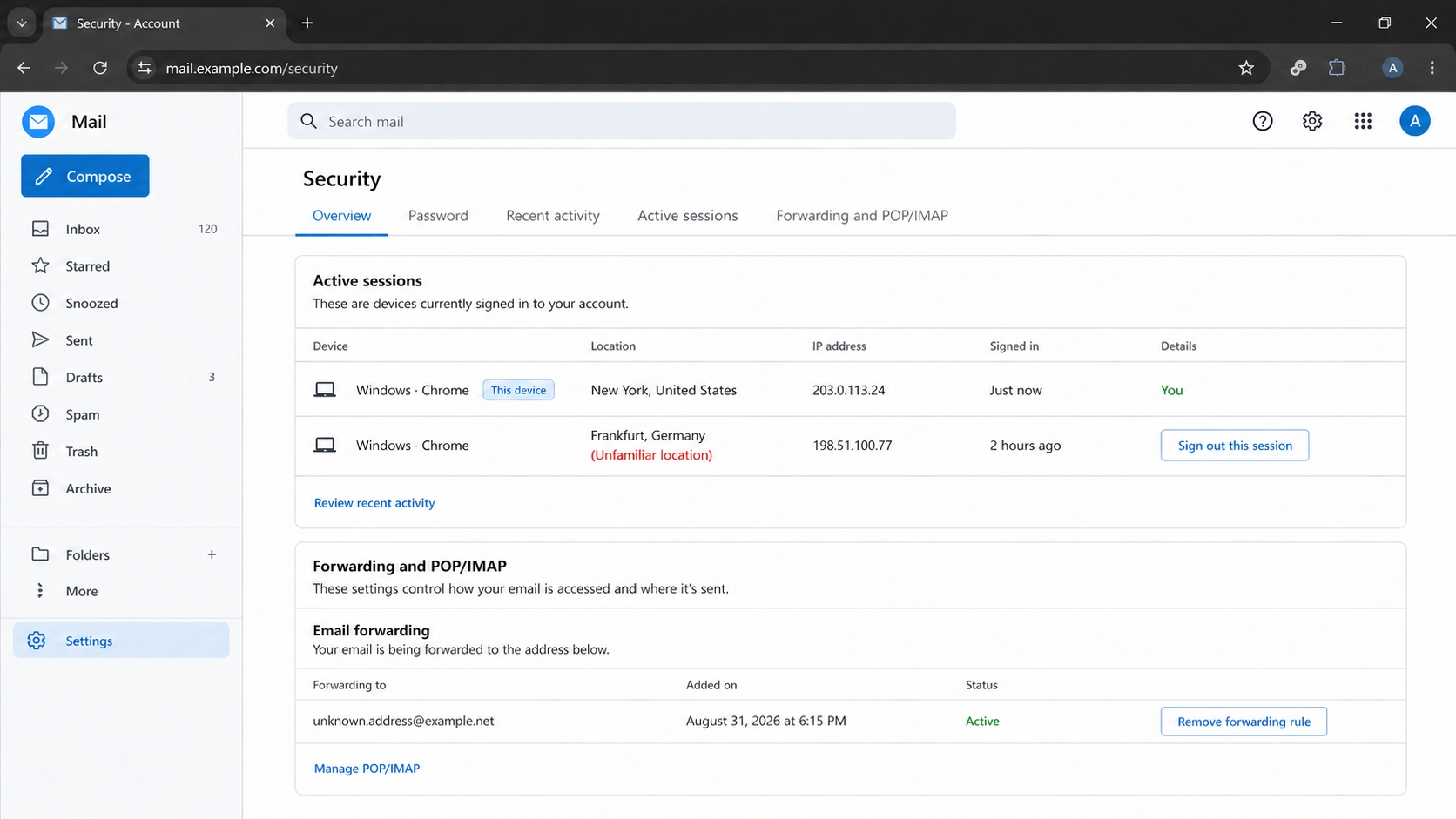Screen dimensions: 1456x819
Task: Click the Search mail field
Action: click(x=622, y=121)
